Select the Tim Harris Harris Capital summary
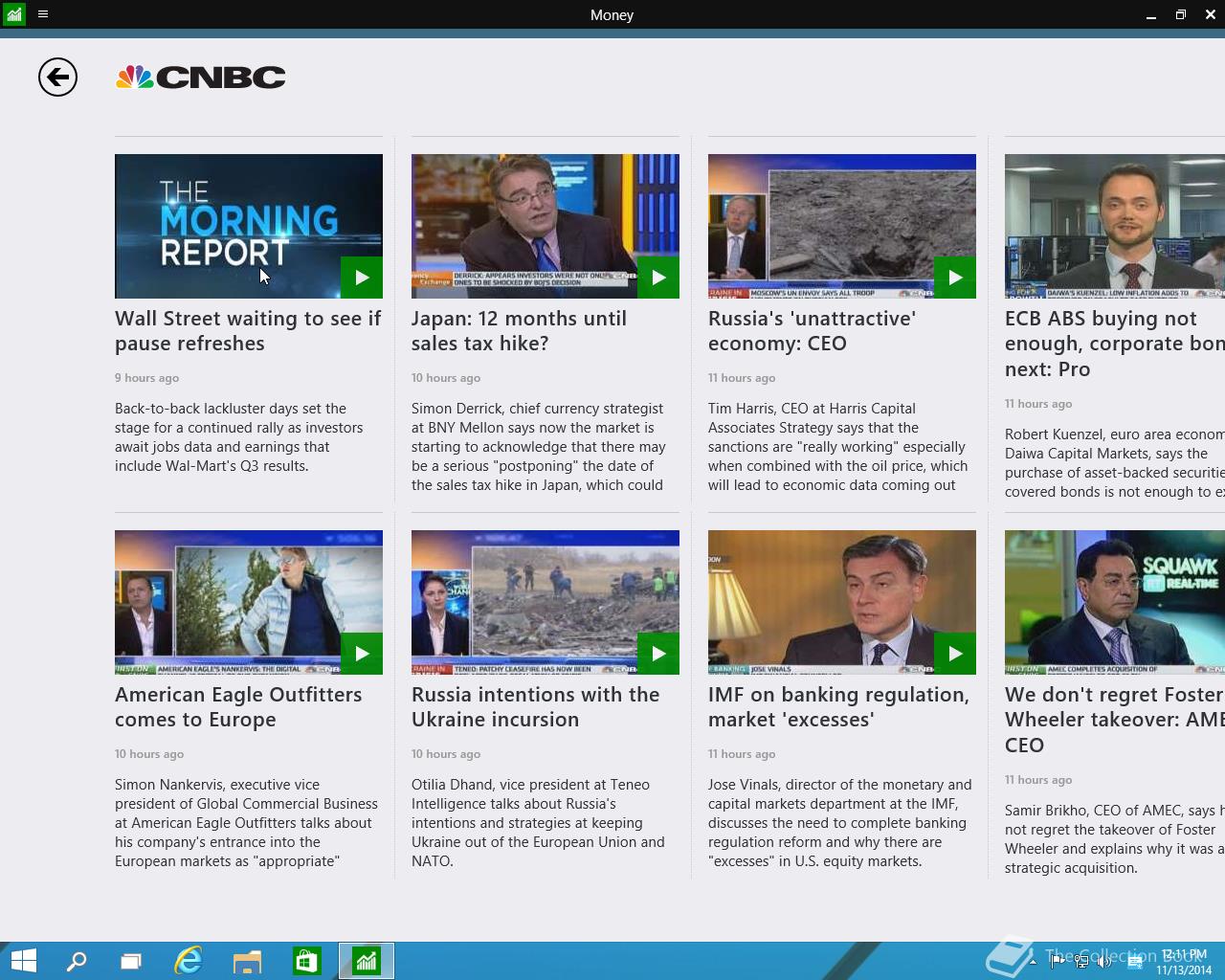 click(838, 447)
